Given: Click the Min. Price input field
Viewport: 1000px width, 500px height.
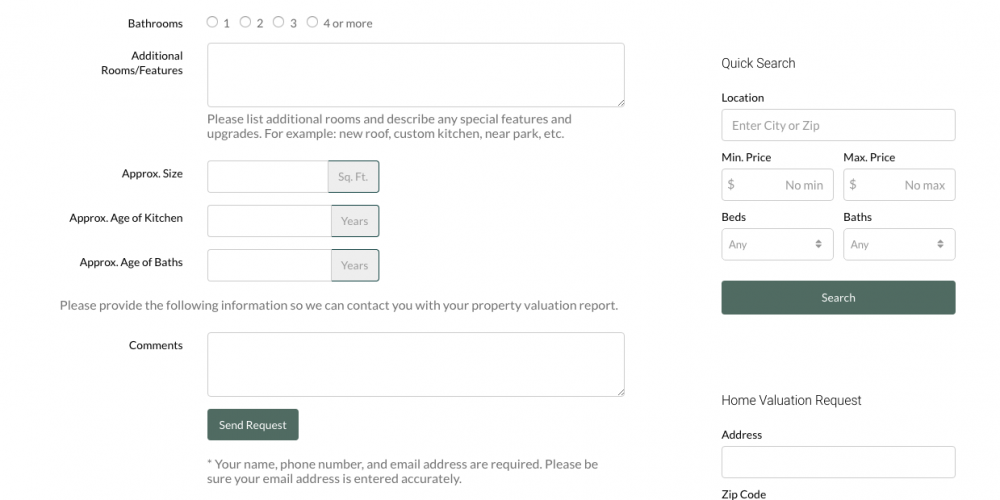Looking at the screenshot, I should pyautogui.click(x=777, y=185).
